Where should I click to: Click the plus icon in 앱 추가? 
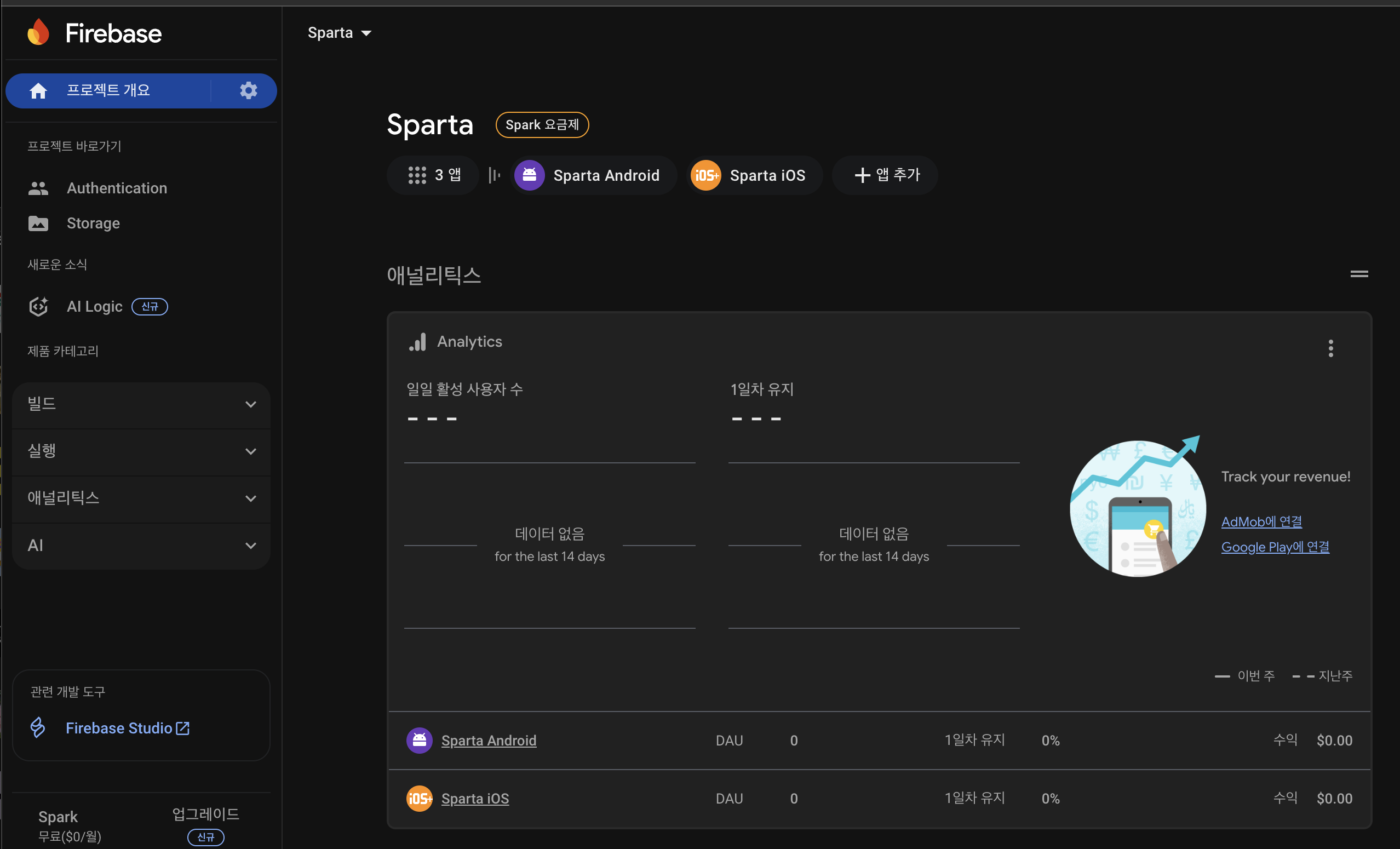pos(862,175)
